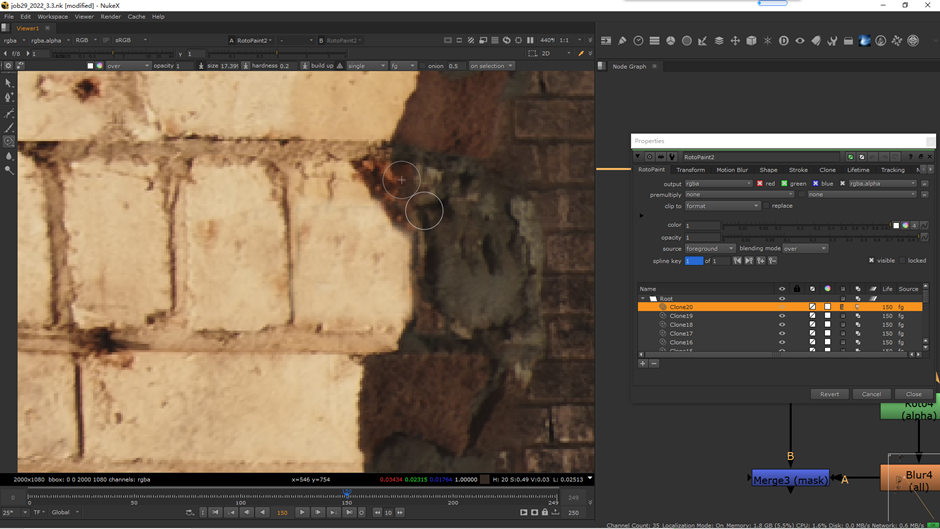Open the rgba.alpha dropdown in properties
Viewport: 940px width, 529px height.
(x=882, y=184)
